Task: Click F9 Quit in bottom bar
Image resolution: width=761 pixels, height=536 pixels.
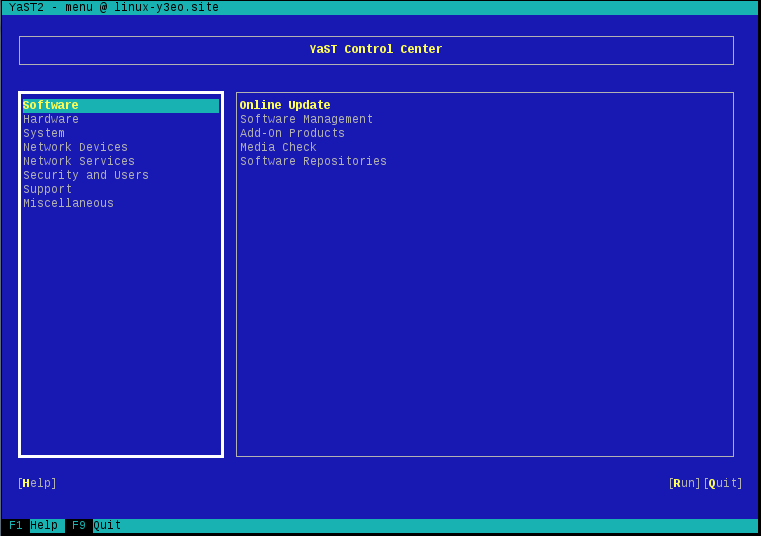Action: 96,525
